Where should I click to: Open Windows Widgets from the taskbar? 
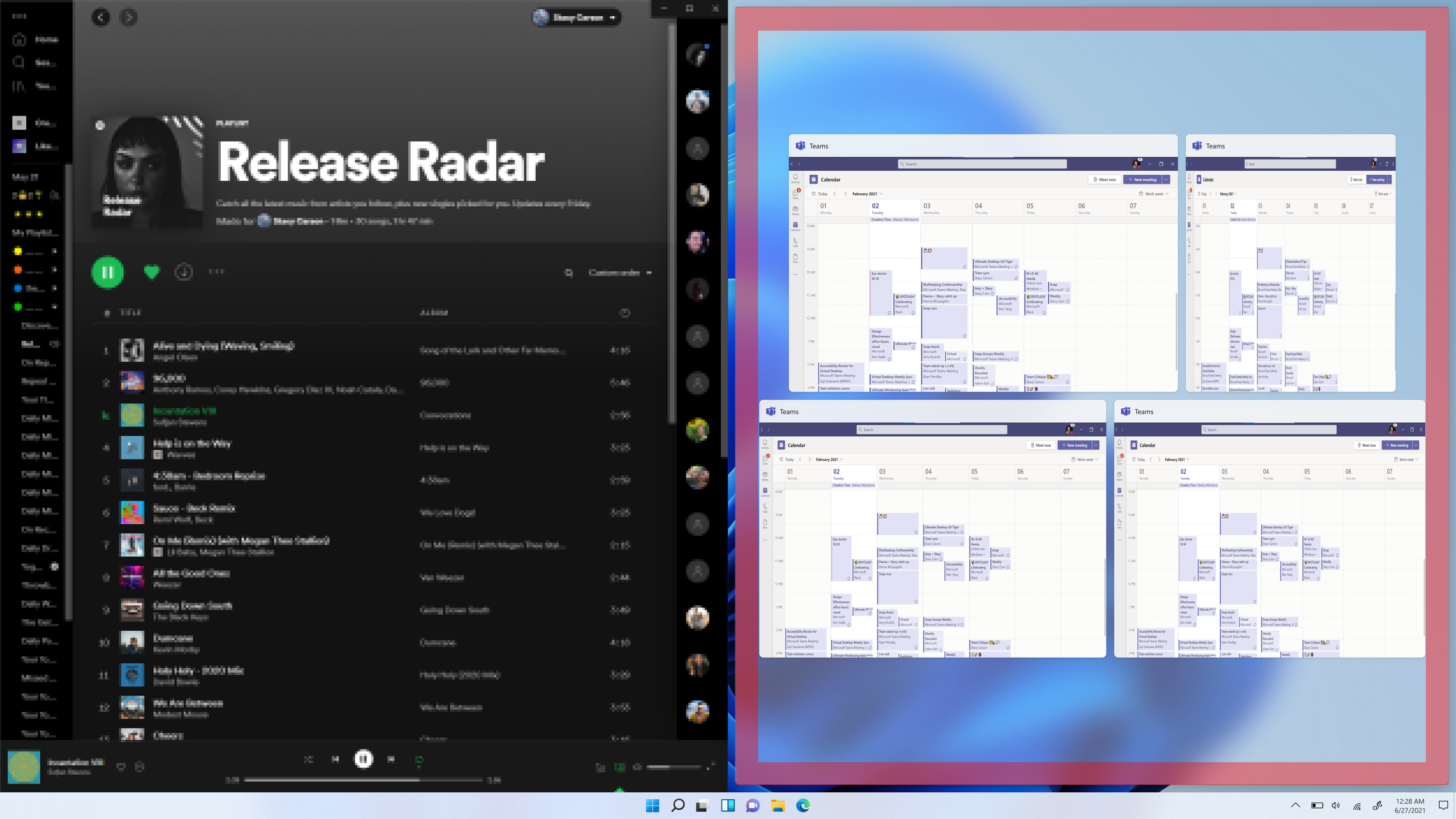[727, 806]
